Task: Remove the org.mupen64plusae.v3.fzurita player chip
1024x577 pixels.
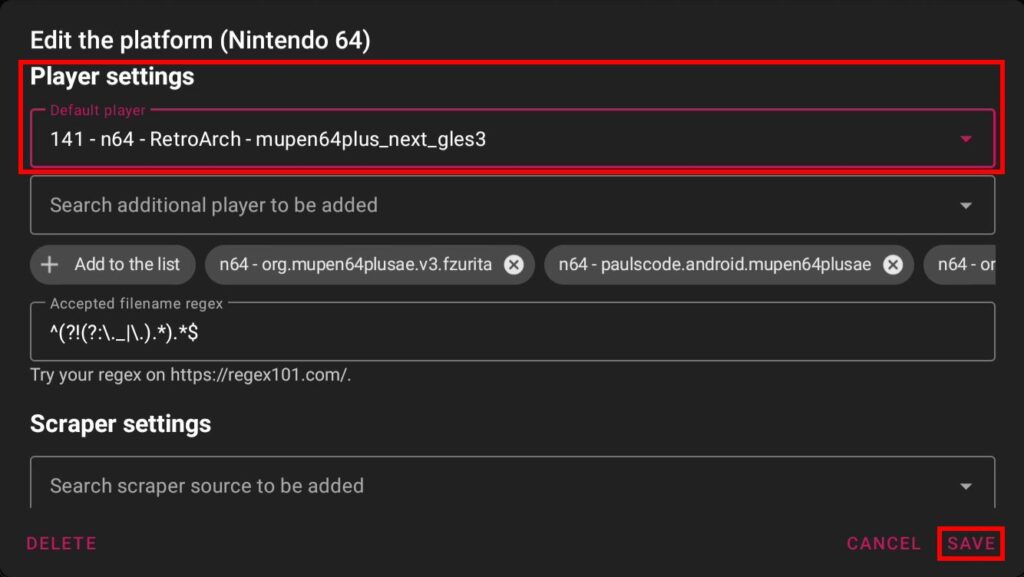Action: [x=513, y=265]
